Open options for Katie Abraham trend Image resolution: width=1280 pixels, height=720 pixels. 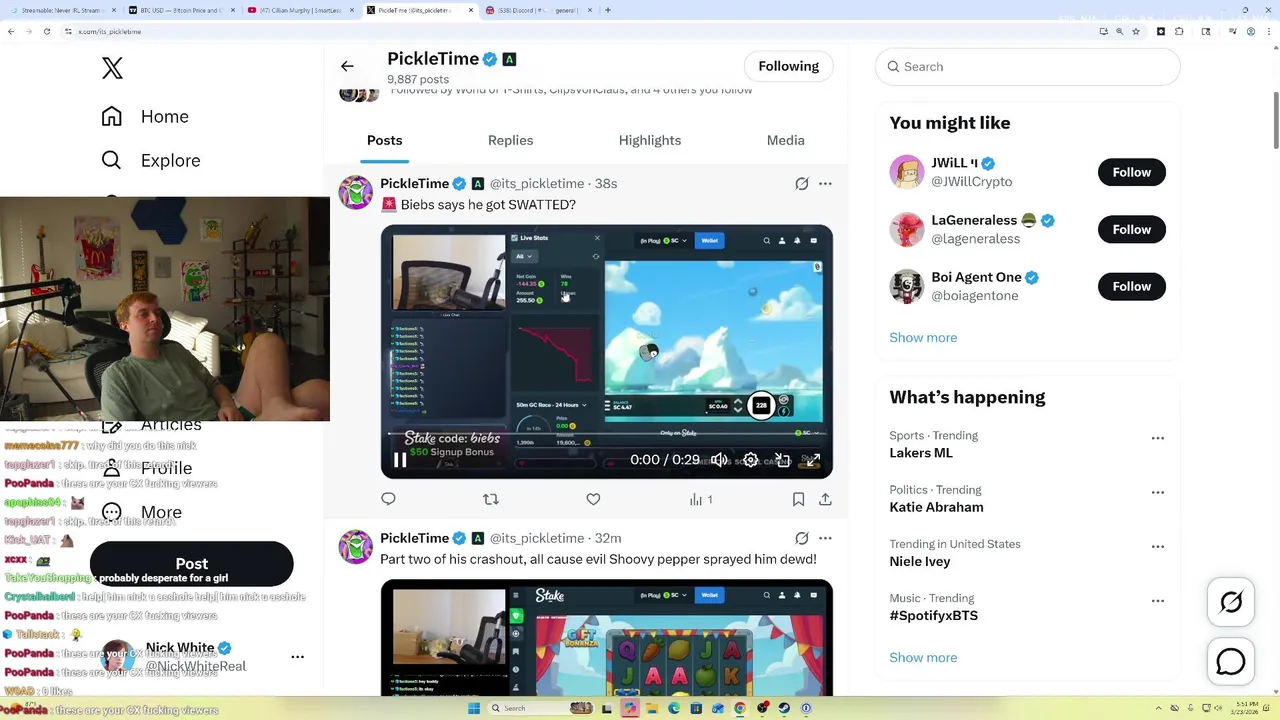[1157, 492]
